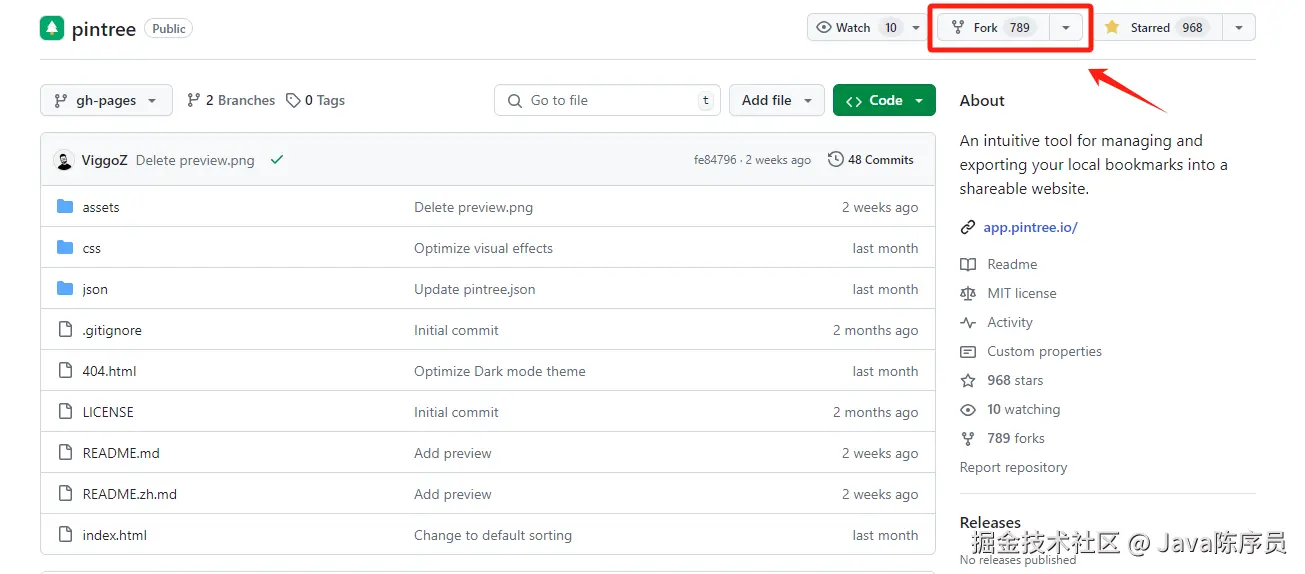Click the json folder icon

click(65, 289)
